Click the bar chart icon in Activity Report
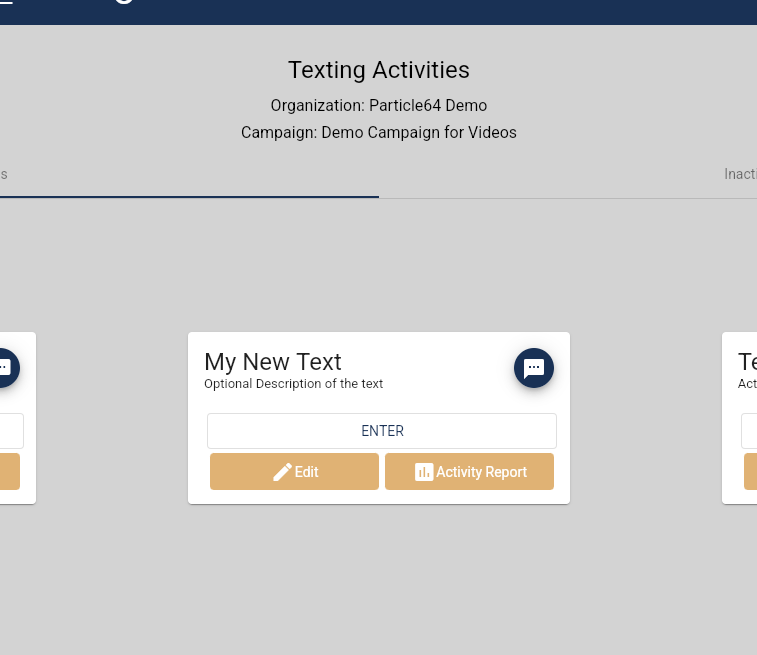 [424, 472]
